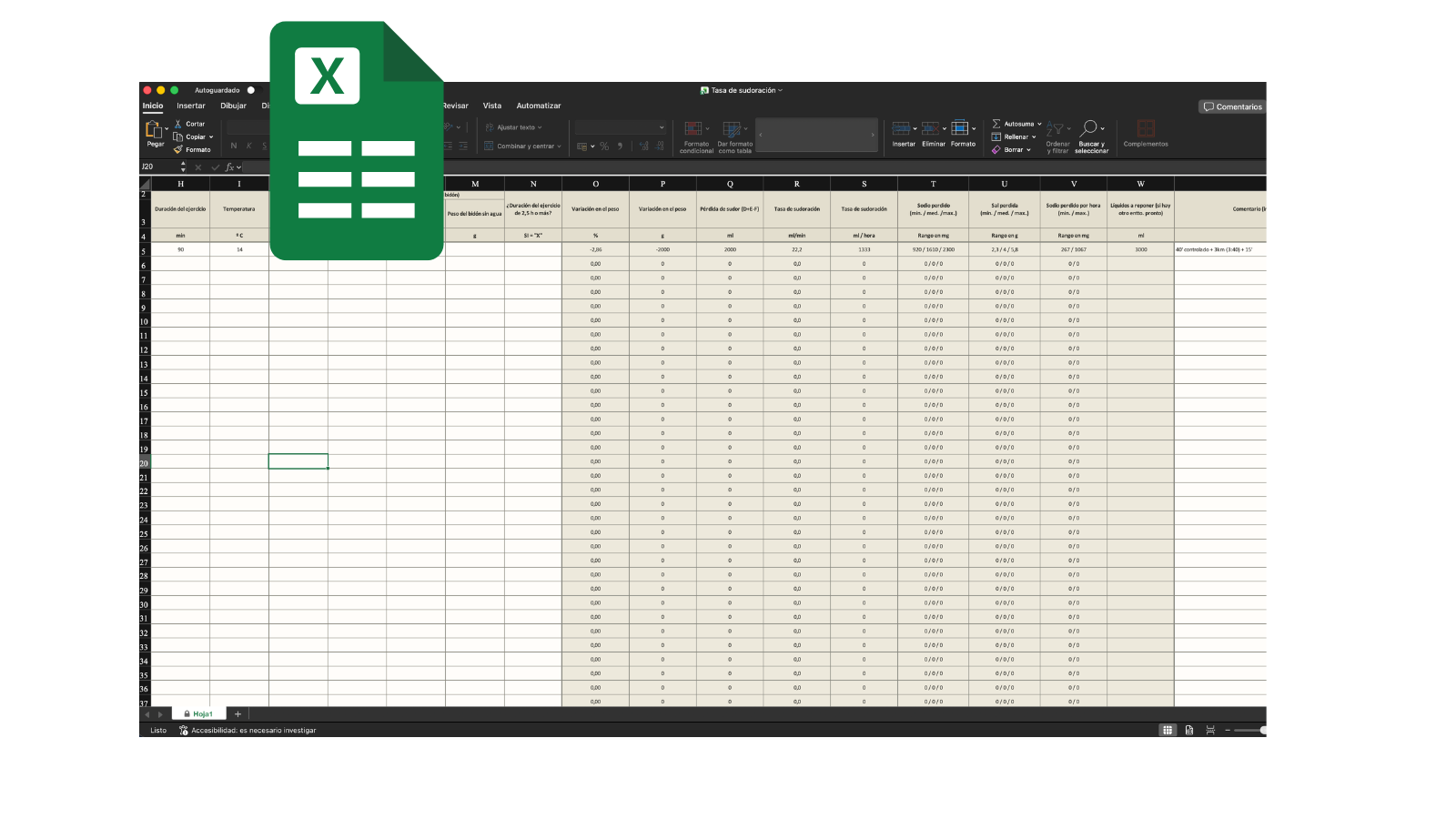The image size is (1456, 819).
Task: Open the Copiar dropdown arrow
Action: click(211, 137)
